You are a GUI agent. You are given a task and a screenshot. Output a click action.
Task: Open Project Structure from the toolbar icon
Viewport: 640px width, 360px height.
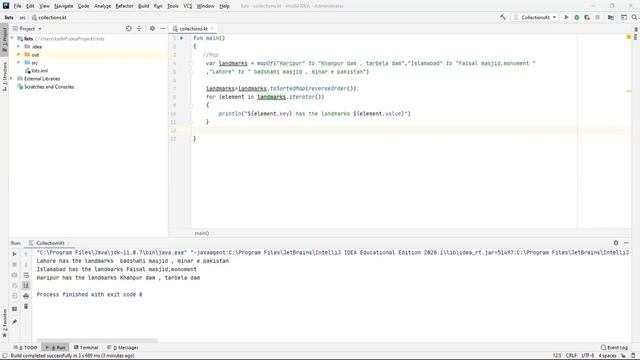point(611,17)
